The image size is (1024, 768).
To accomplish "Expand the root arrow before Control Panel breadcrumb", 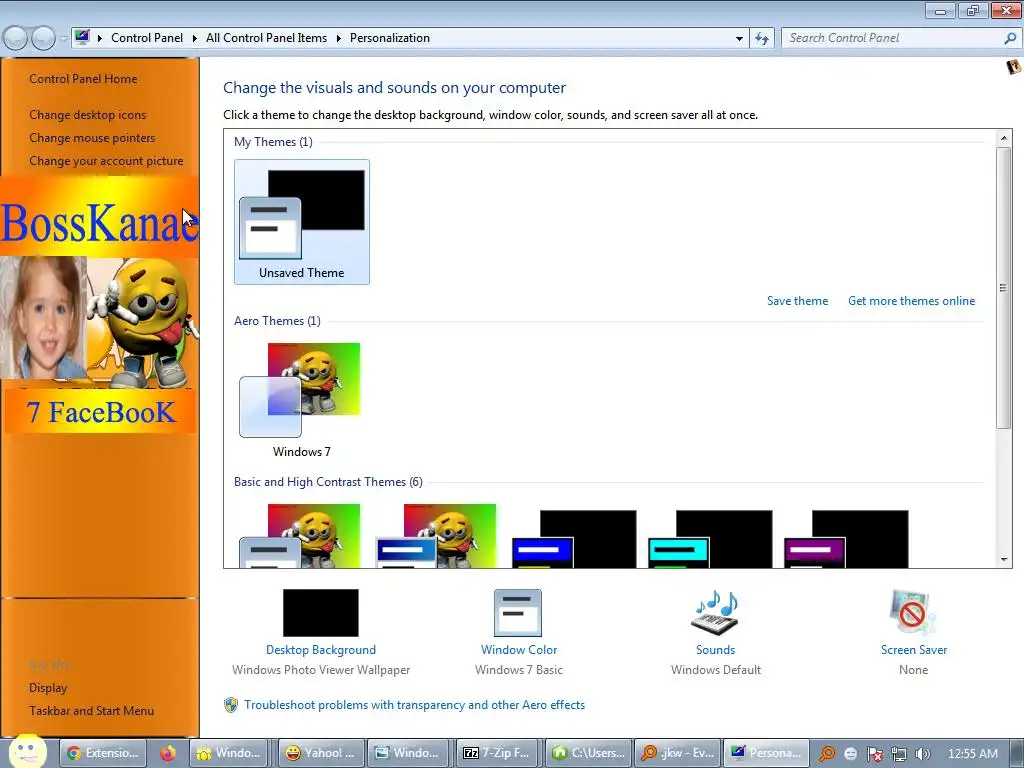I will (x=100, y=38).
